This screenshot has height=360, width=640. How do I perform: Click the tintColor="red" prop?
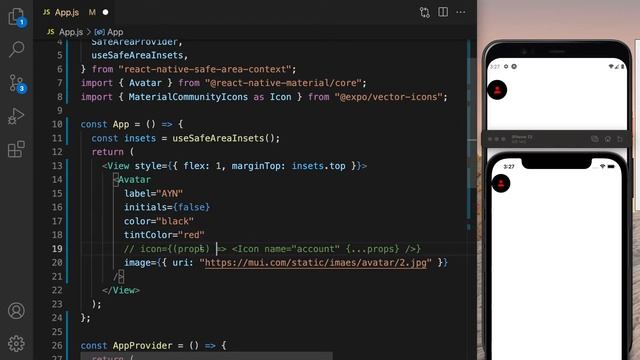(x=164, y=235)
